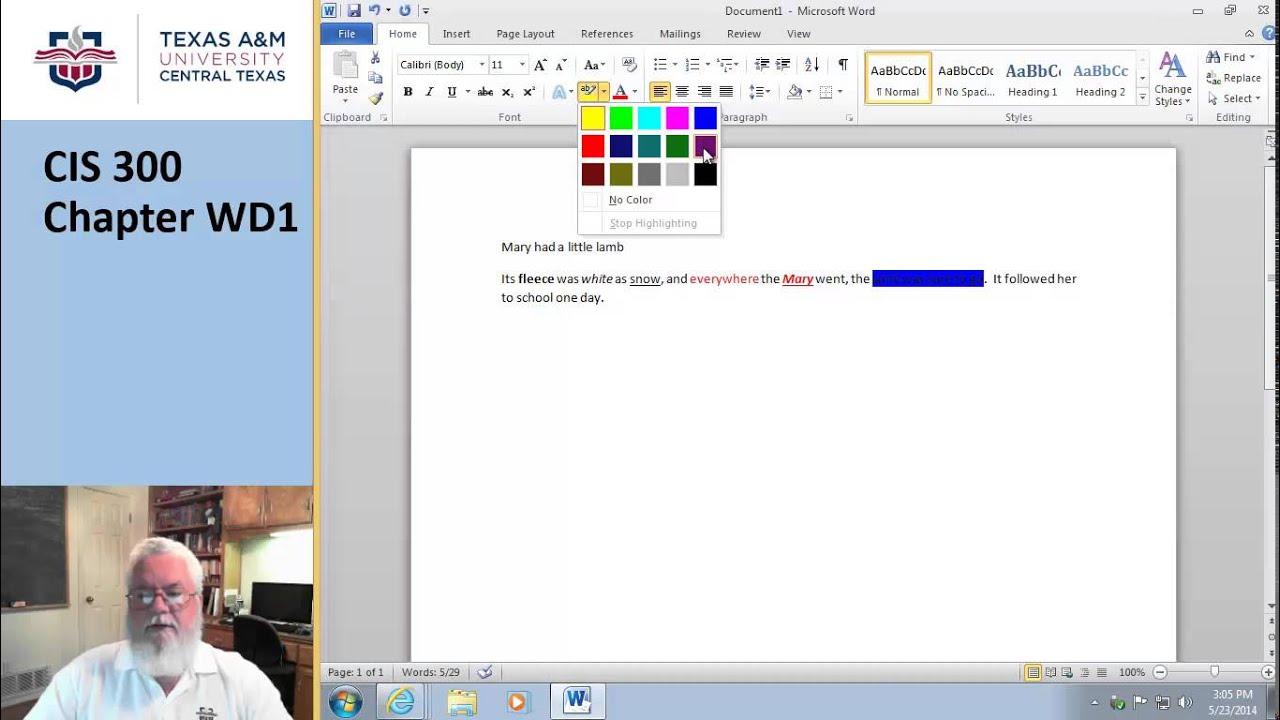The image size is (1280, 720).
Task: Switch to the Page Layout tab
Action: pos(525,34)
